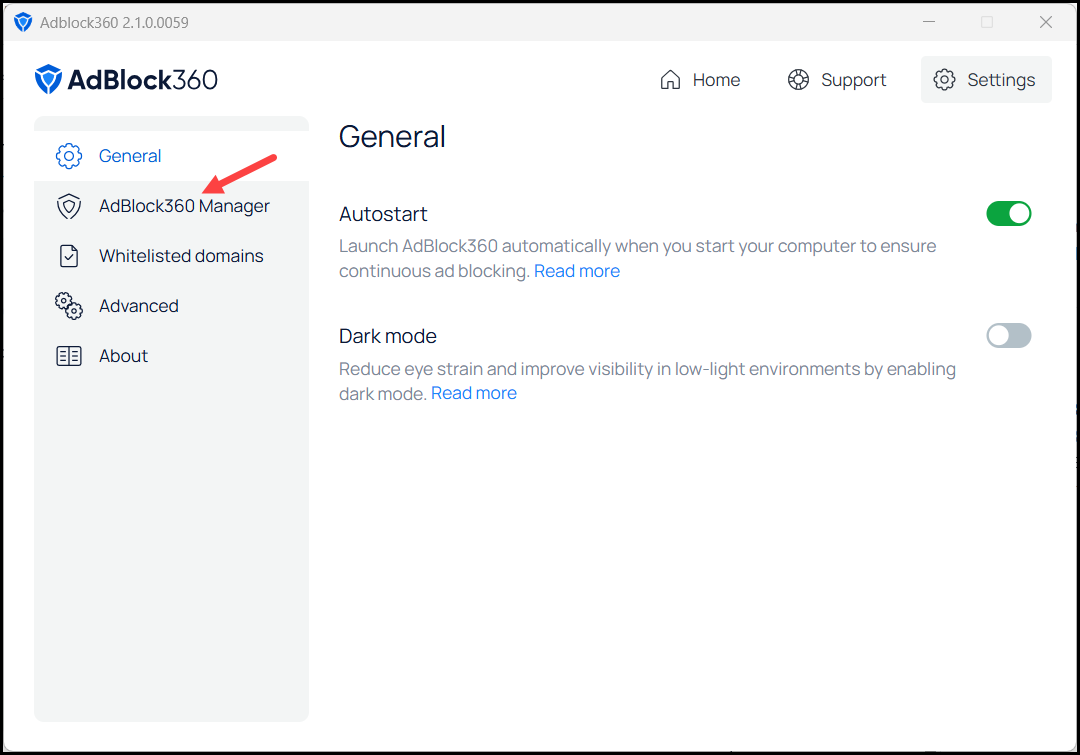
Task: Click the About book icon
Action: pos(69,356)
